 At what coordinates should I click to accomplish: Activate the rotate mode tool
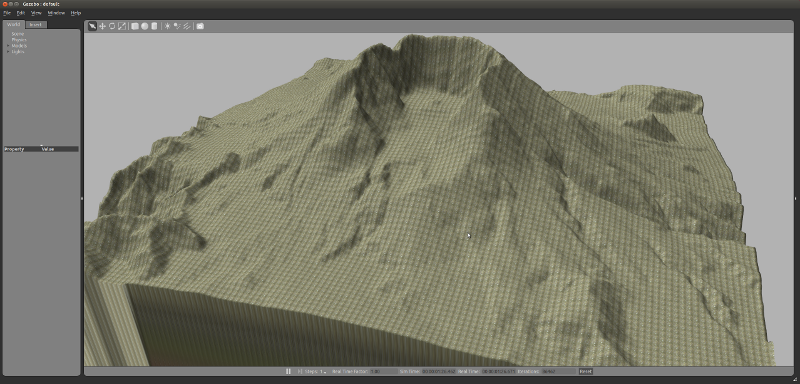(112, 26)
